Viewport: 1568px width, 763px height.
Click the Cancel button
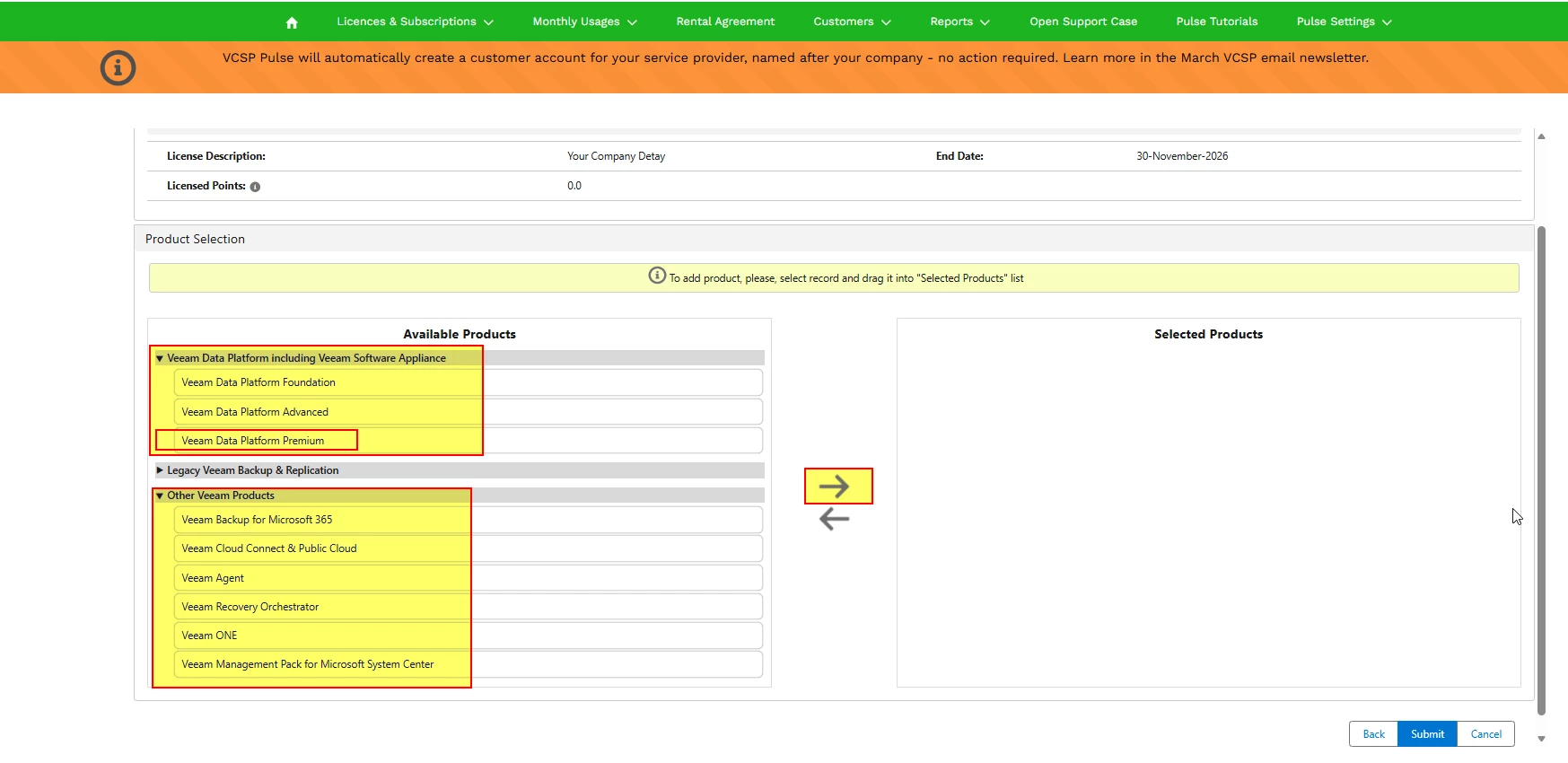[x=1485, y=734]
